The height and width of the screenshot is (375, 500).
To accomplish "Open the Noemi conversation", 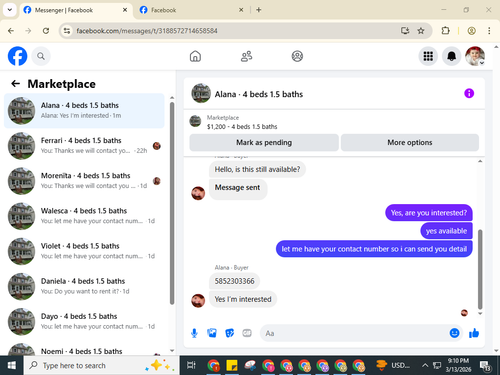I will [84, 349].
